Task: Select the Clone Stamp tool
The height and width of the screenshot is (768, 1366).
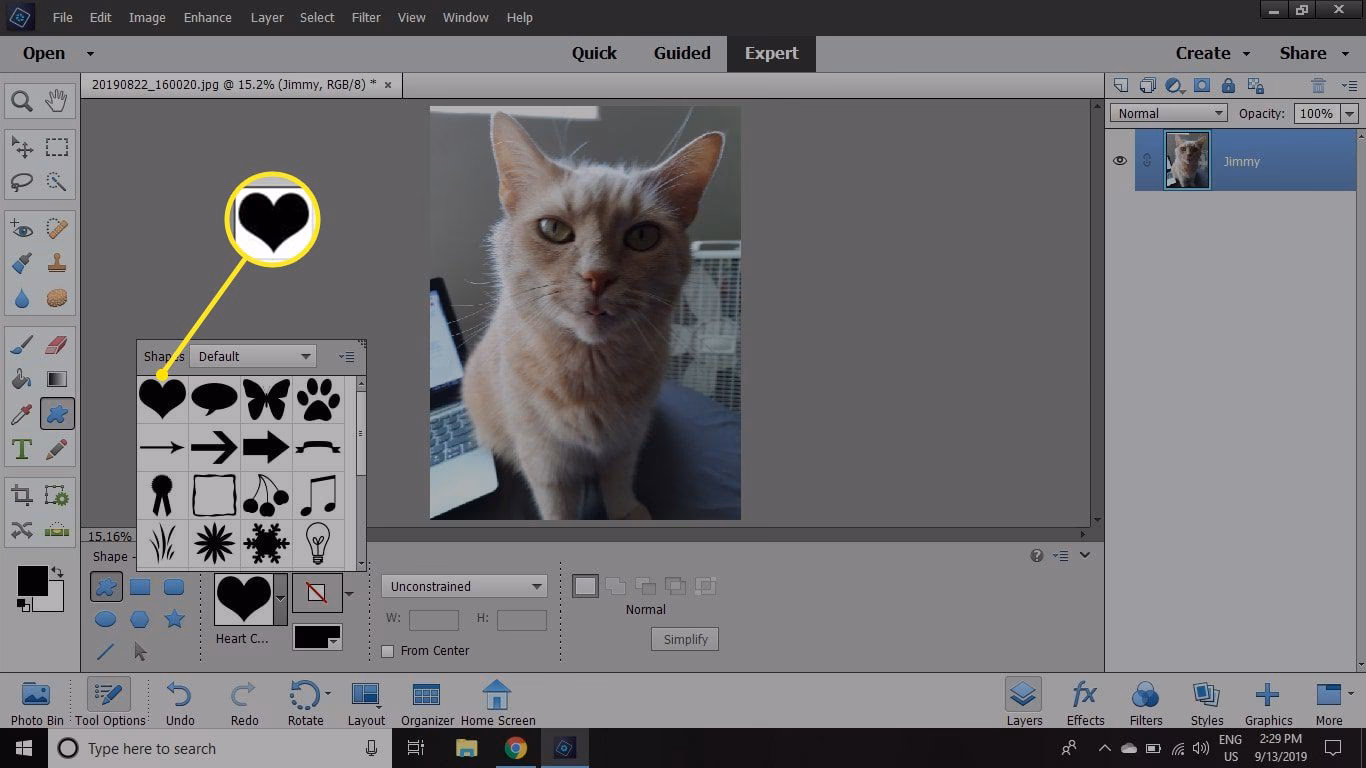Action: (57, 262)
